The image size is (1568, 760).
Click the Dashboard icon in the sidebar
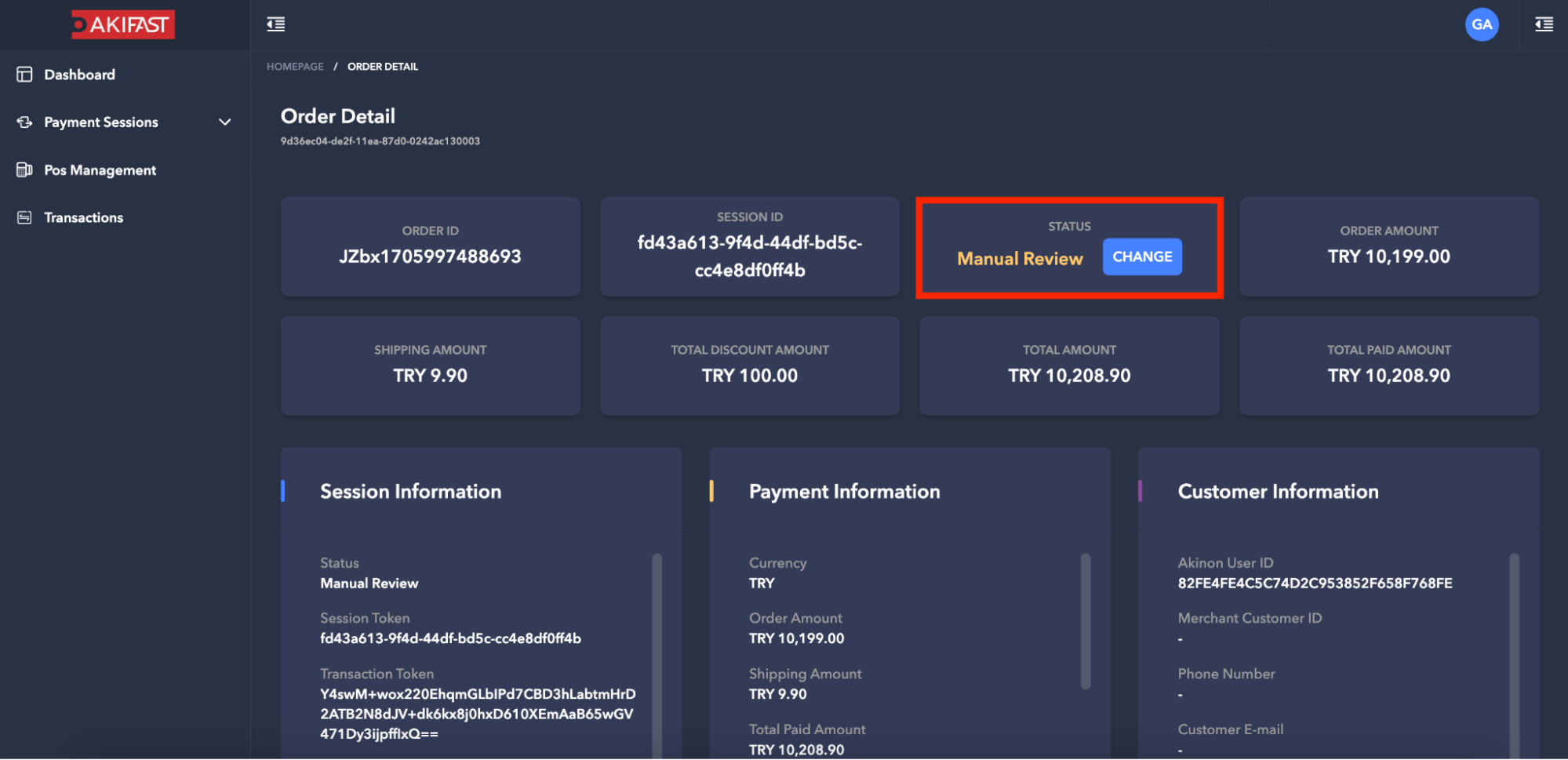coord(25,75)
